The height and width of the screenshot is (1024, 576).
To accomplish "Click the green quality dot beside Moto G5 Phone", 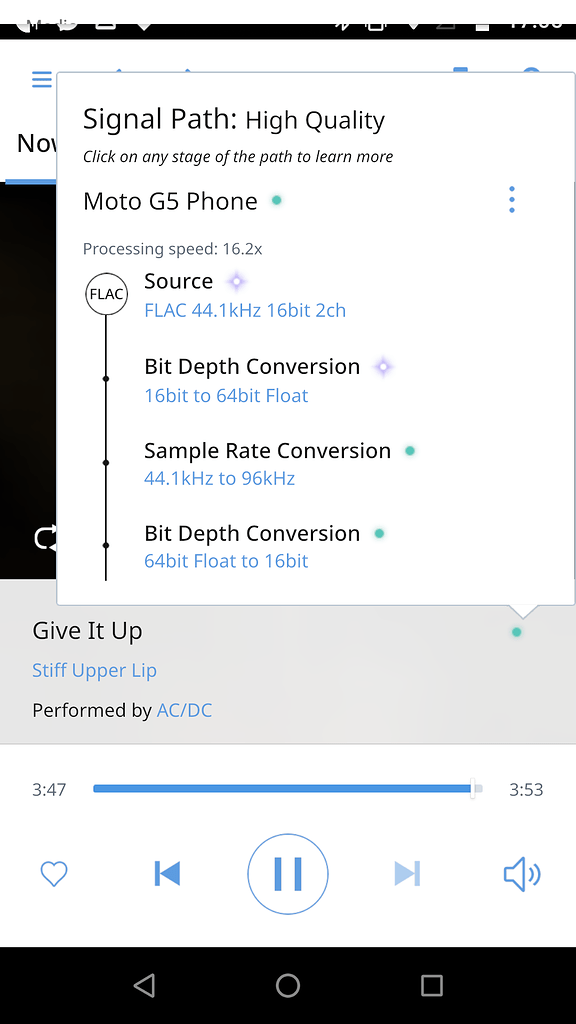I will [x=276, y=200].
